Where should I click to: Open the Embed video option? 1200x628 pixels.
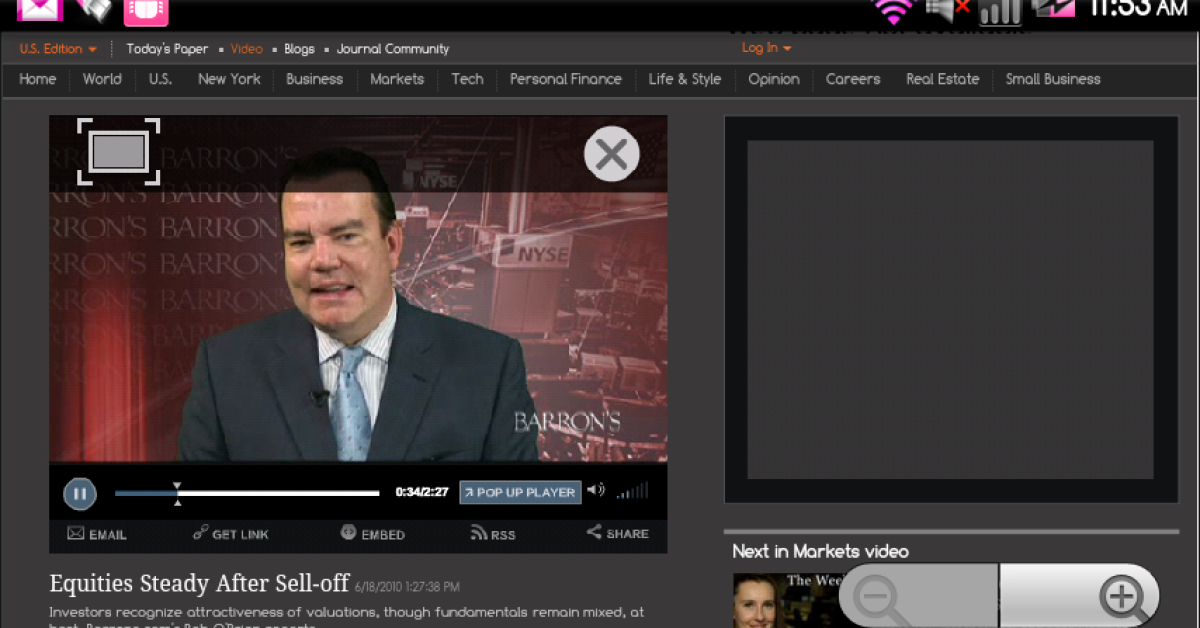pos(348,533)
